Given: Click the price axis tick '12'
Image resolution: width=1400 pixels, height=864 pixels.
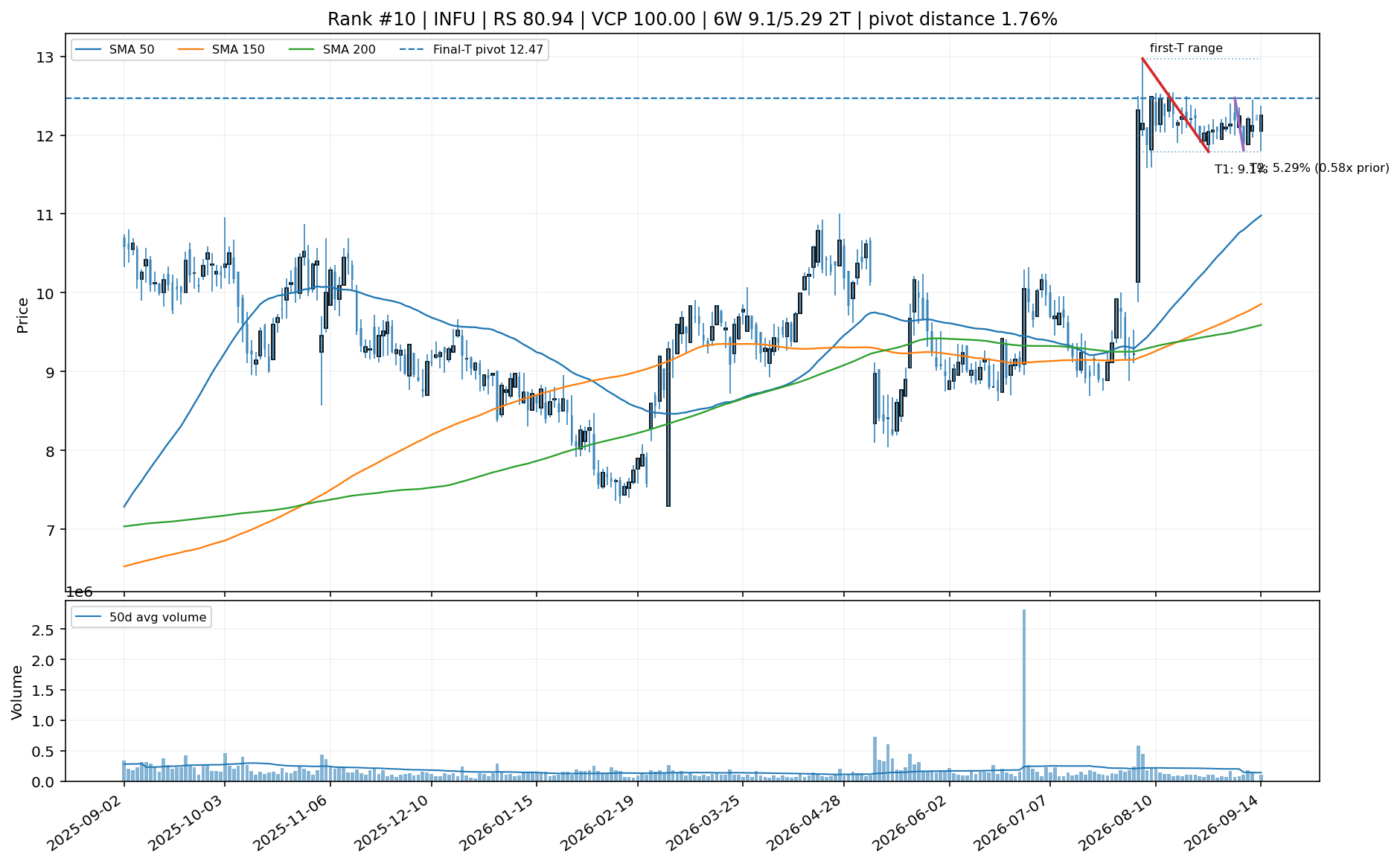Looking at the screenshot, I should coord(44,136).
